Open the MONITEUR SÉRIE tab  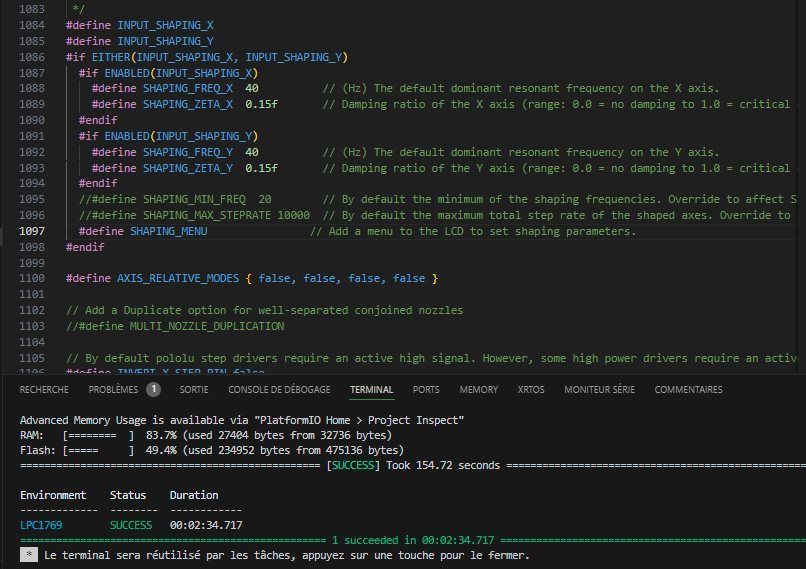(x=599, y=390)
